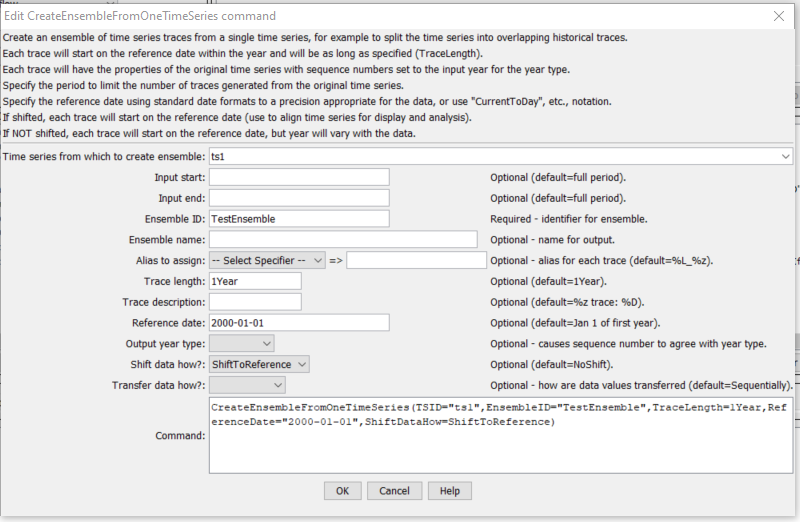Click the Ensemble name field
This screenshot has width=800, height=522.
343,240
